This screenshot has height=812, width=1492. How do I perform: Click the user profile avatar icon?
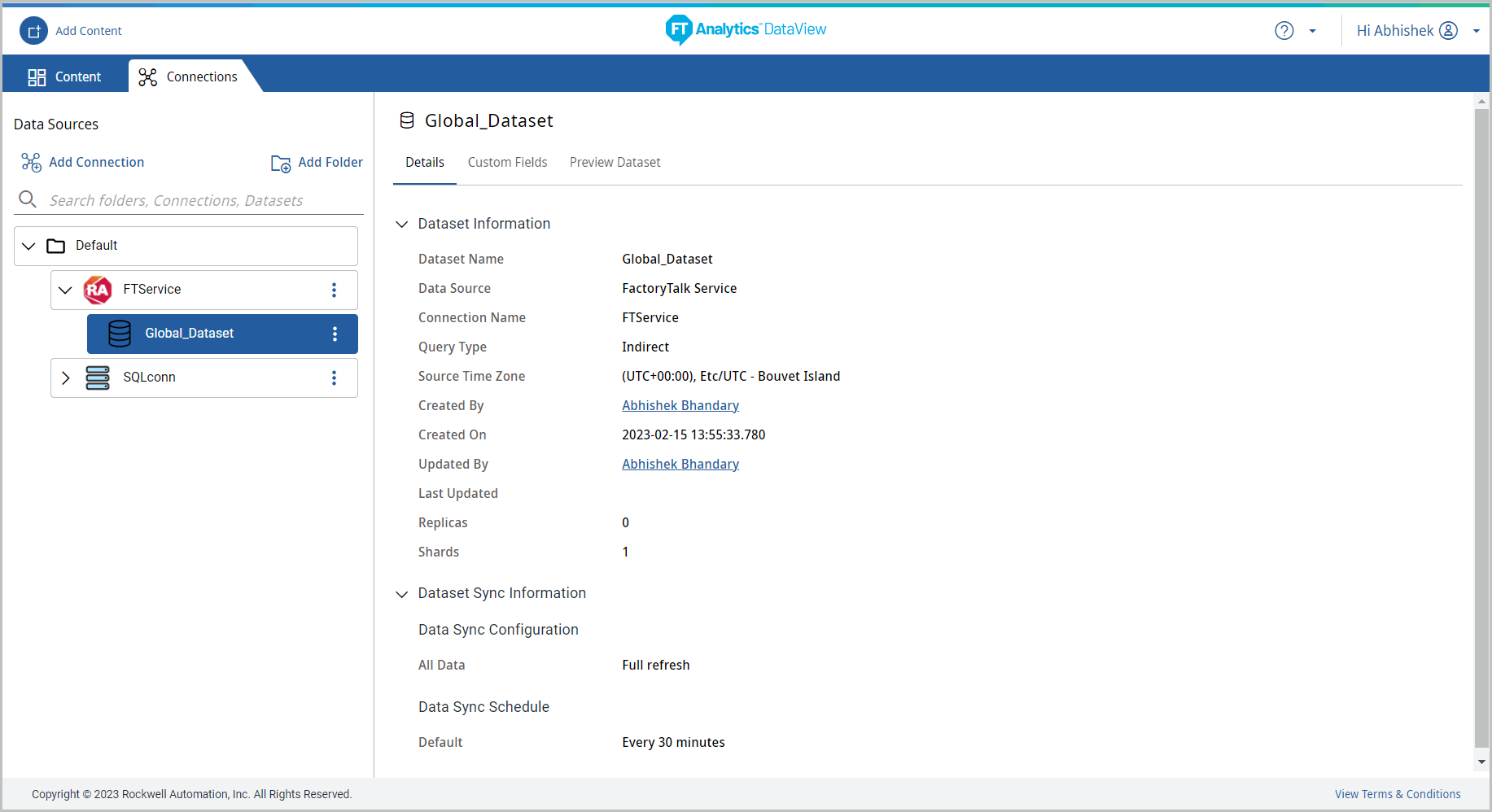pyautogui.click(x=1448, y=31)
